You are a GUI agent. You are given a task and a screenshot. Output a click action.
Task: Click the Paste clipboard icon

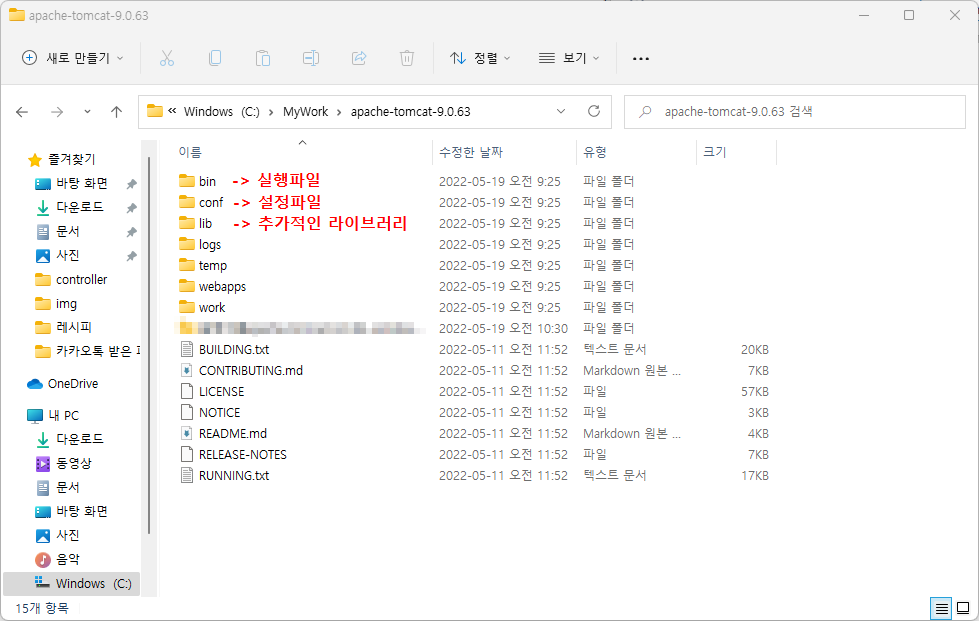263,58
